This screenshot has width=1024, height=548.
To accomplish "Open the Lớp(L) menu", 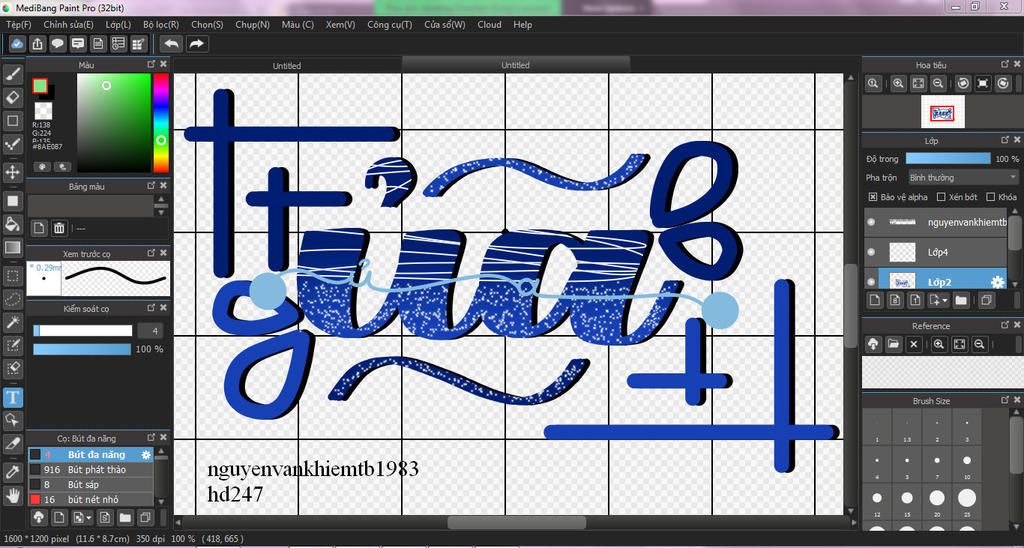I will (118, 25).
